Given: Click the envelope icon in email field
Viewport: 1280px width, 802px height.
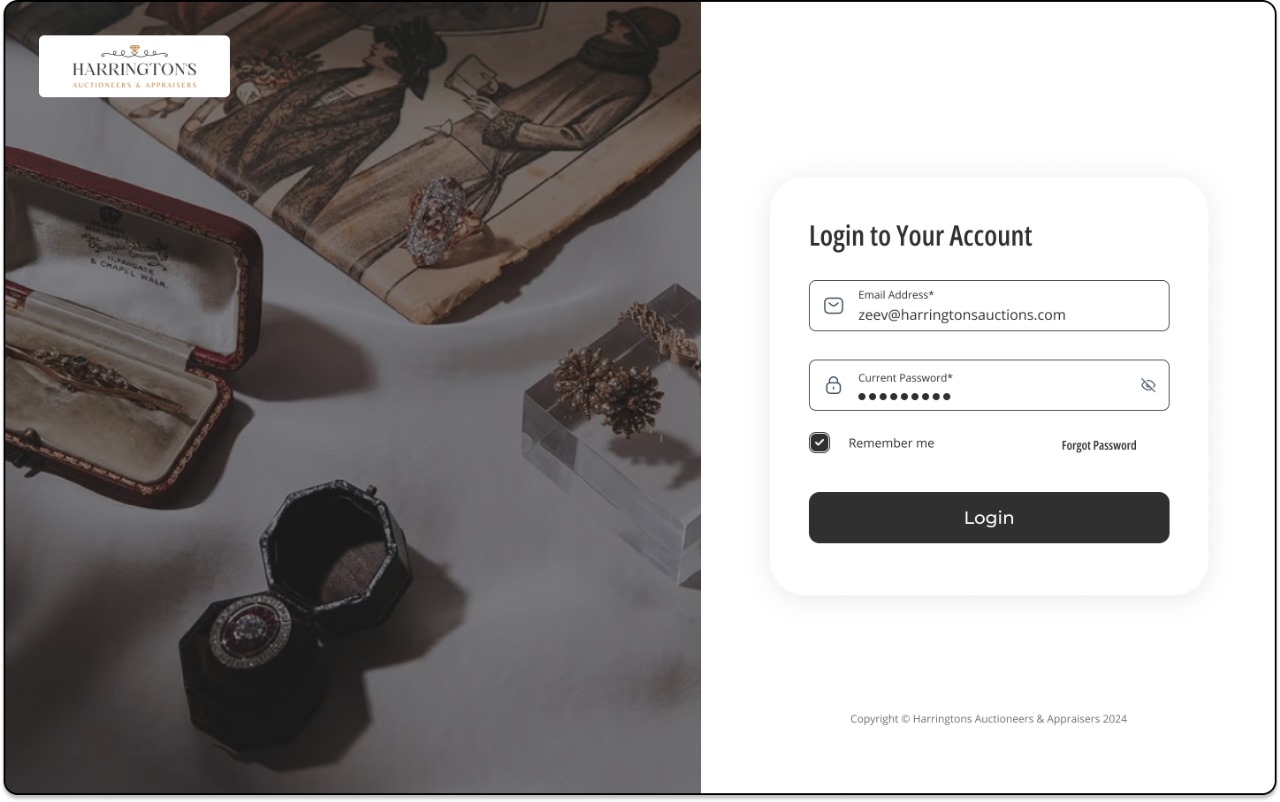Looking at the screenshot, I should click(833, 306).
